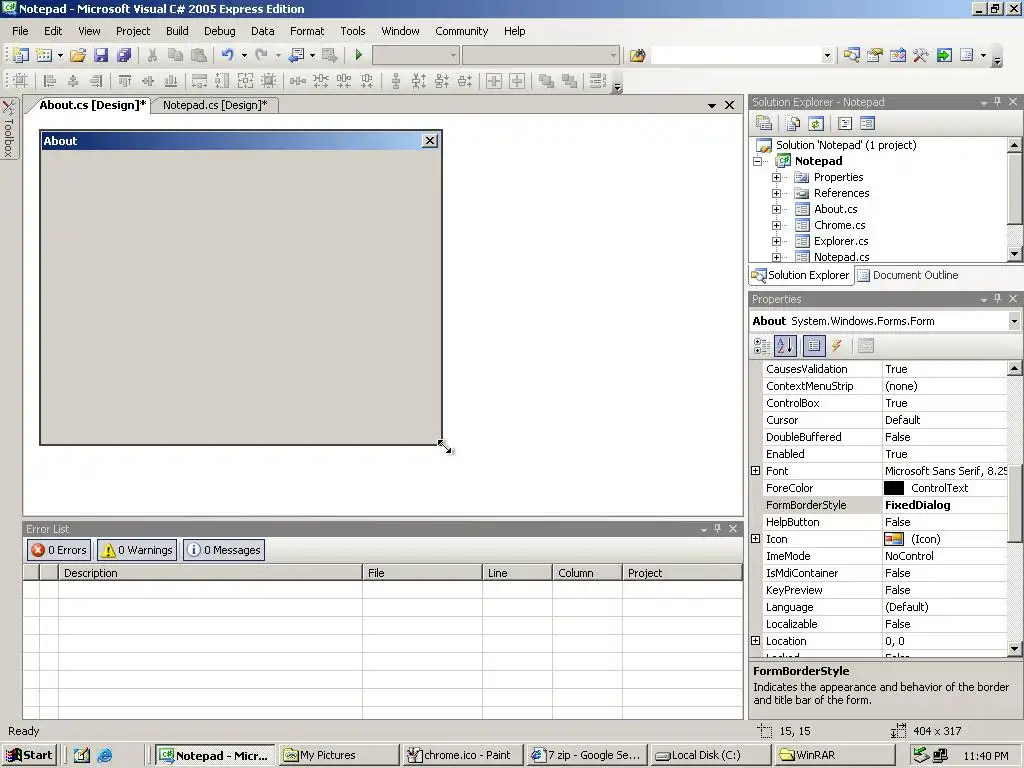Toggle auto-hide pin on Solution Explorer

997,102
